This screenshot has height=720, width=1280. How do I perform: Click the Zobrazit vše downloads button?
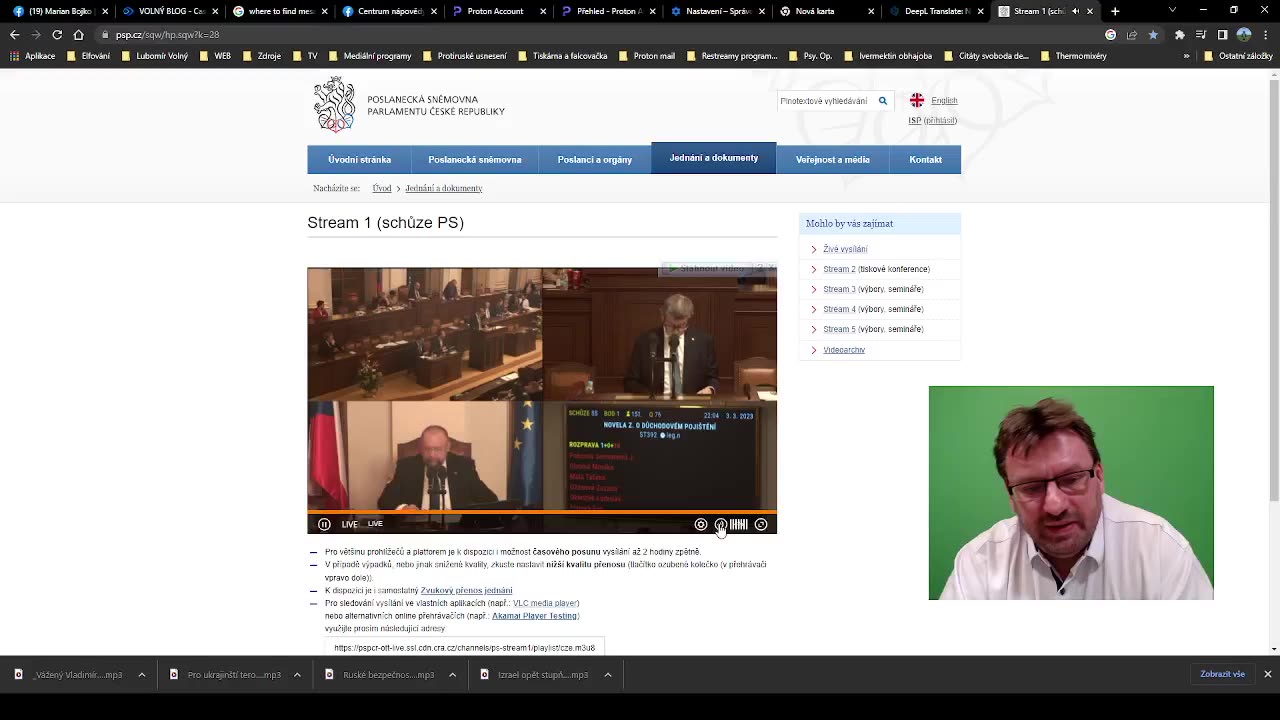[x=1222, y=674]
